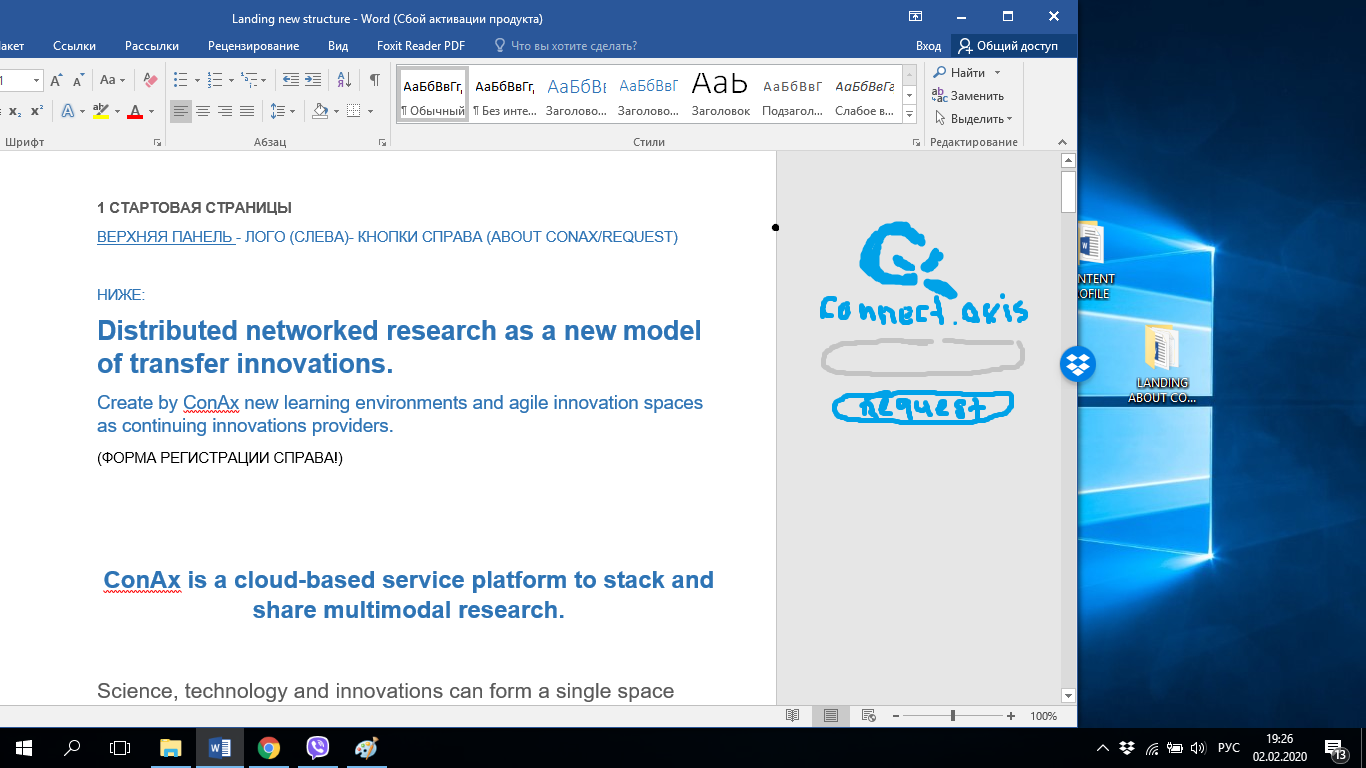Select the Заголовок large title style
This screenshot has width=1366, height=768.
[720, 95]
